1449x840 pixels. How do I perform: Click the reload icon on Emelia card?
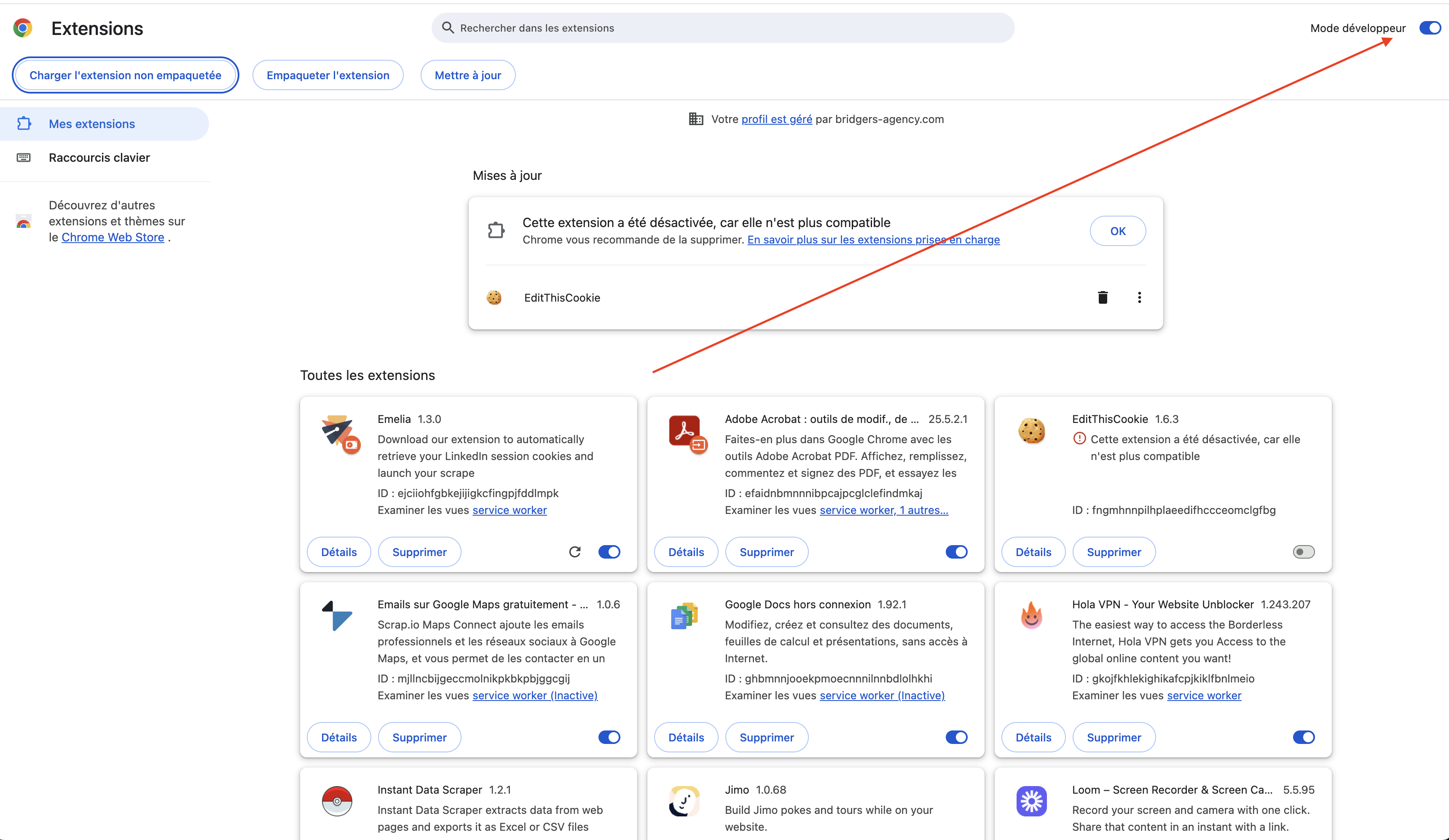pos(574,552)
